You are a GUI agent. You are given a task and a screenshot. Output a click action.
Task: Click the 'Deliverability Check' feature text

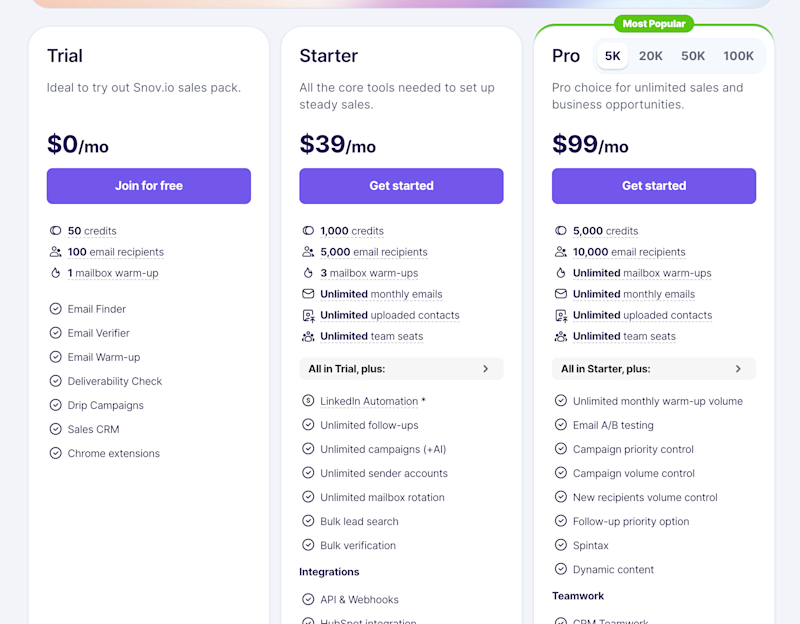coord(115,381)
